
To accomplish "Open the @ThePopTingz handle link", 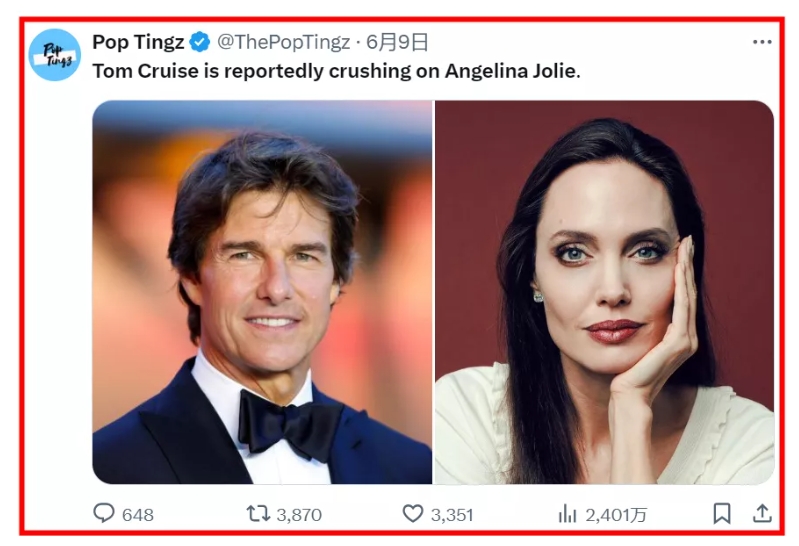I will pyautogui.click(x=284, y=42).
